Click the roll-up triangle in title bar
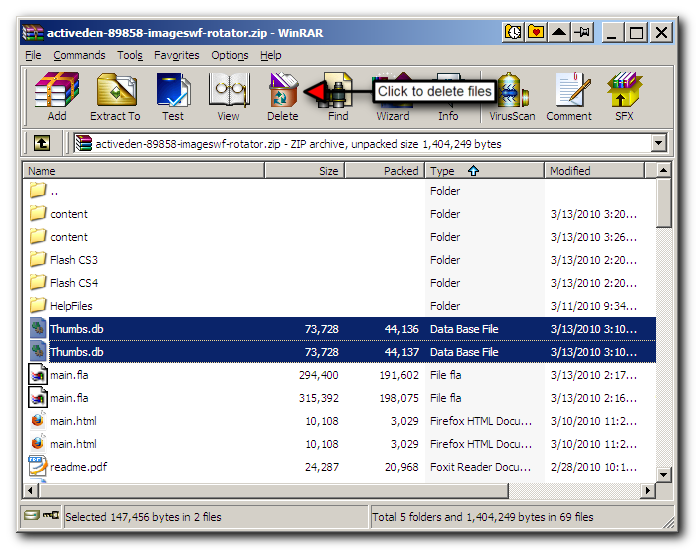 [x=559, y=32]
